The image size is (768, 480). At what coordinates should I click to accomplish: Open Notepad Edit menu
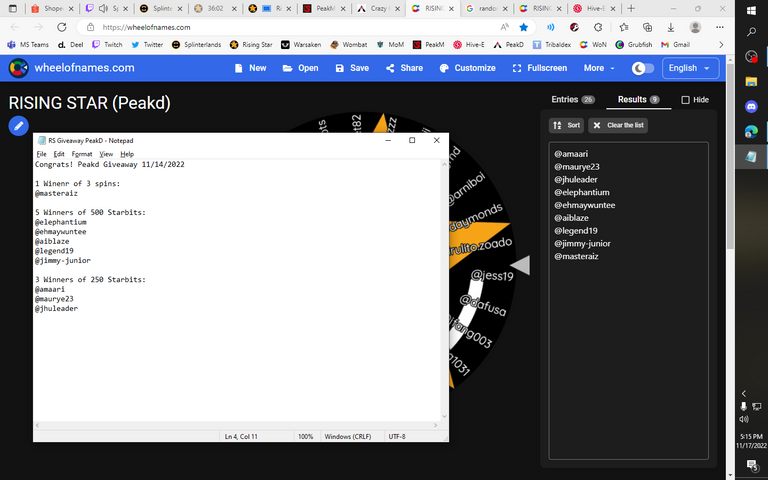click(59, 154)
